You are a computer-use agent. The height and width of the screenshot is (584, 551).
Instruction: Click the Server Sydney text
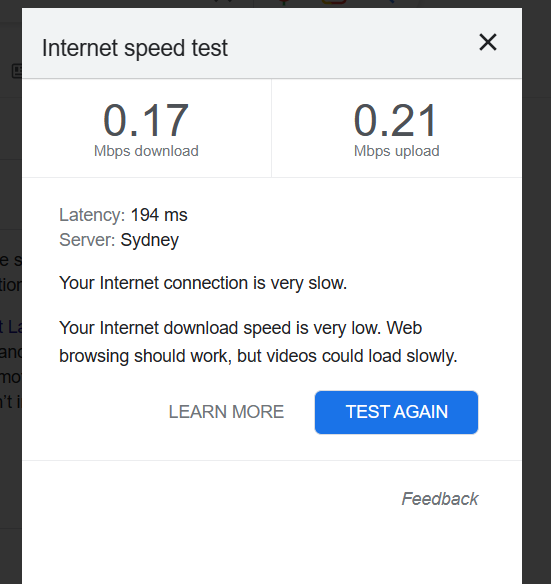(x=119, y=240)
